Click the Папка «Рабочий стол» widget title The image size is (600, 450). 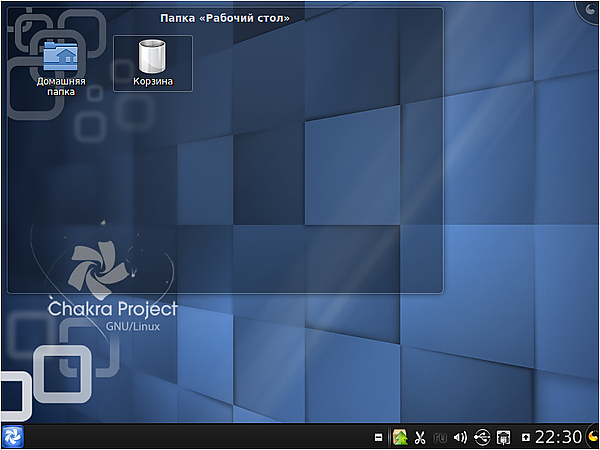(224, 18)
